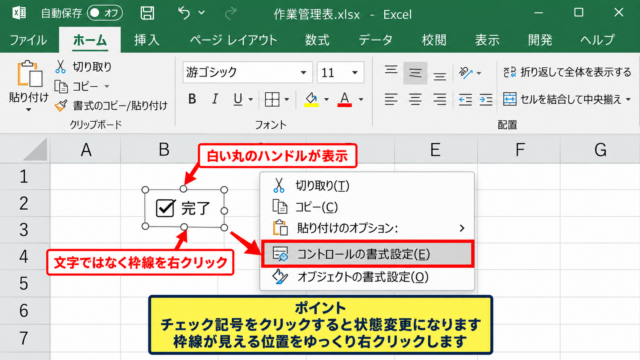Choose 切り取り(T) in context menu
This screenshot has height=360, width=640.
tap(367, 186)
